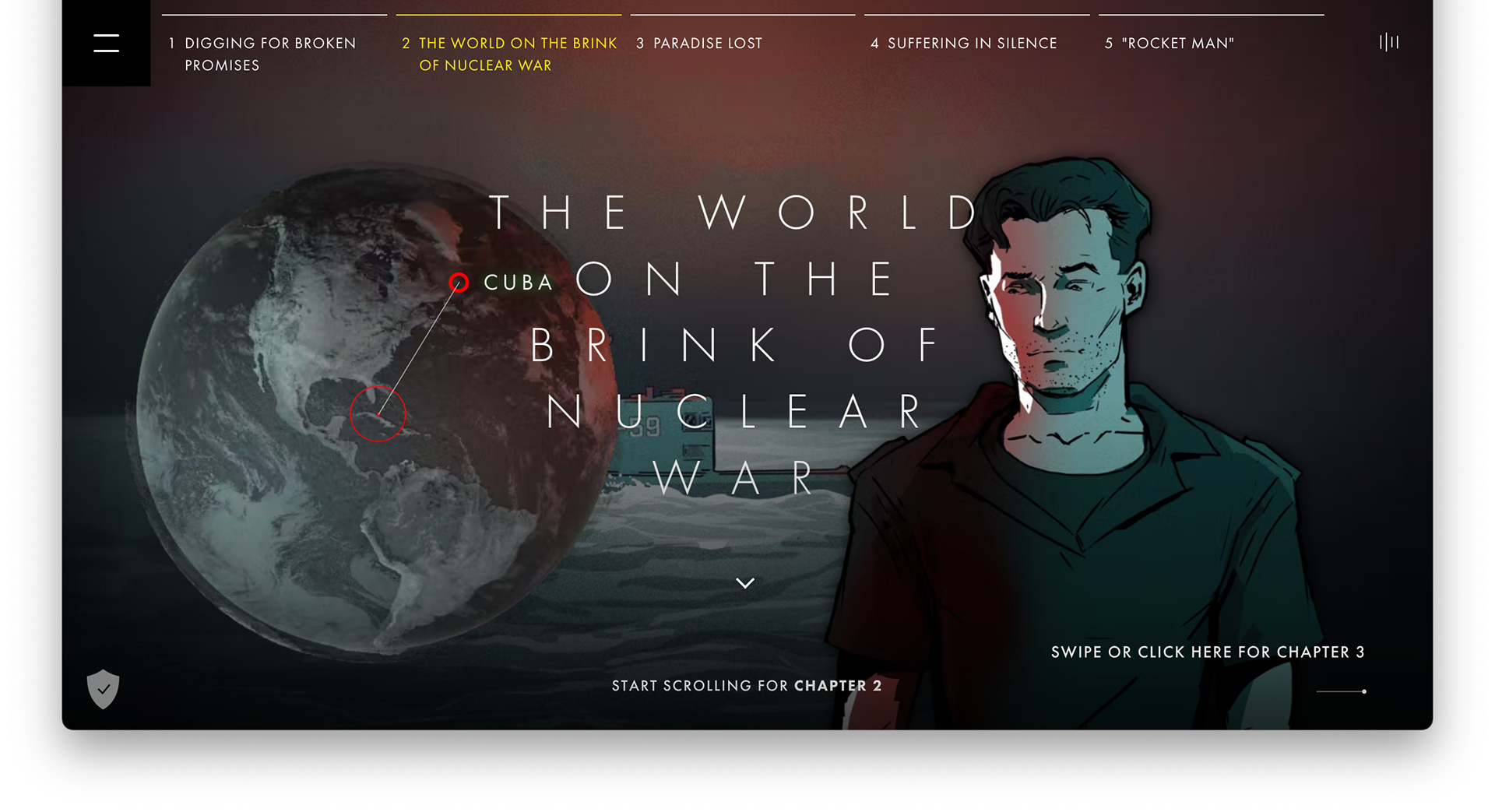The width and height of the screenshot is (1495, 812).
Task: Click the red circle over Cuba on globe
Action: [x=378, y=413]
